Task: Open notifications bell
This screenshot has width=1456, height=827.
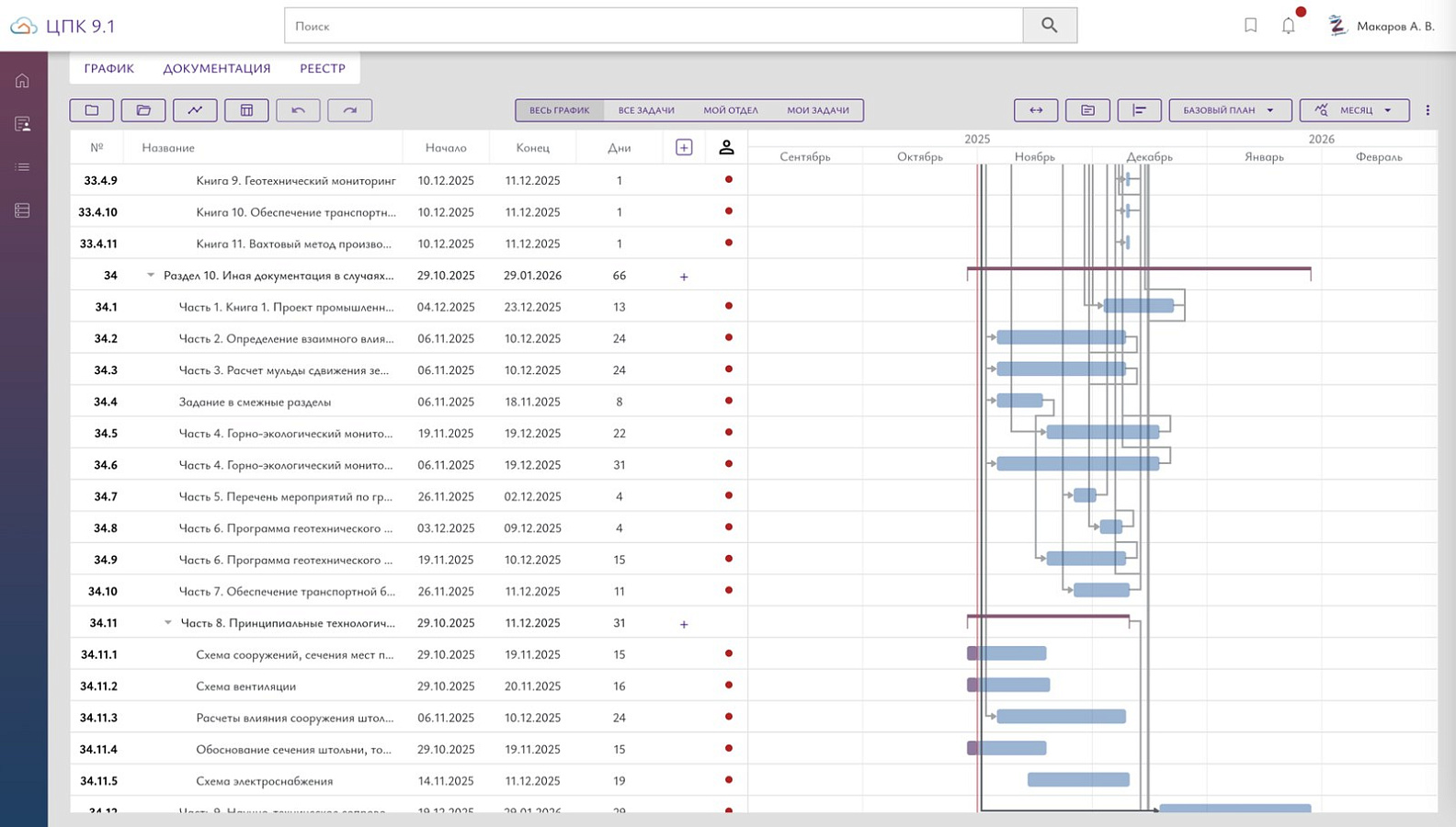Action: [1289, 26]
